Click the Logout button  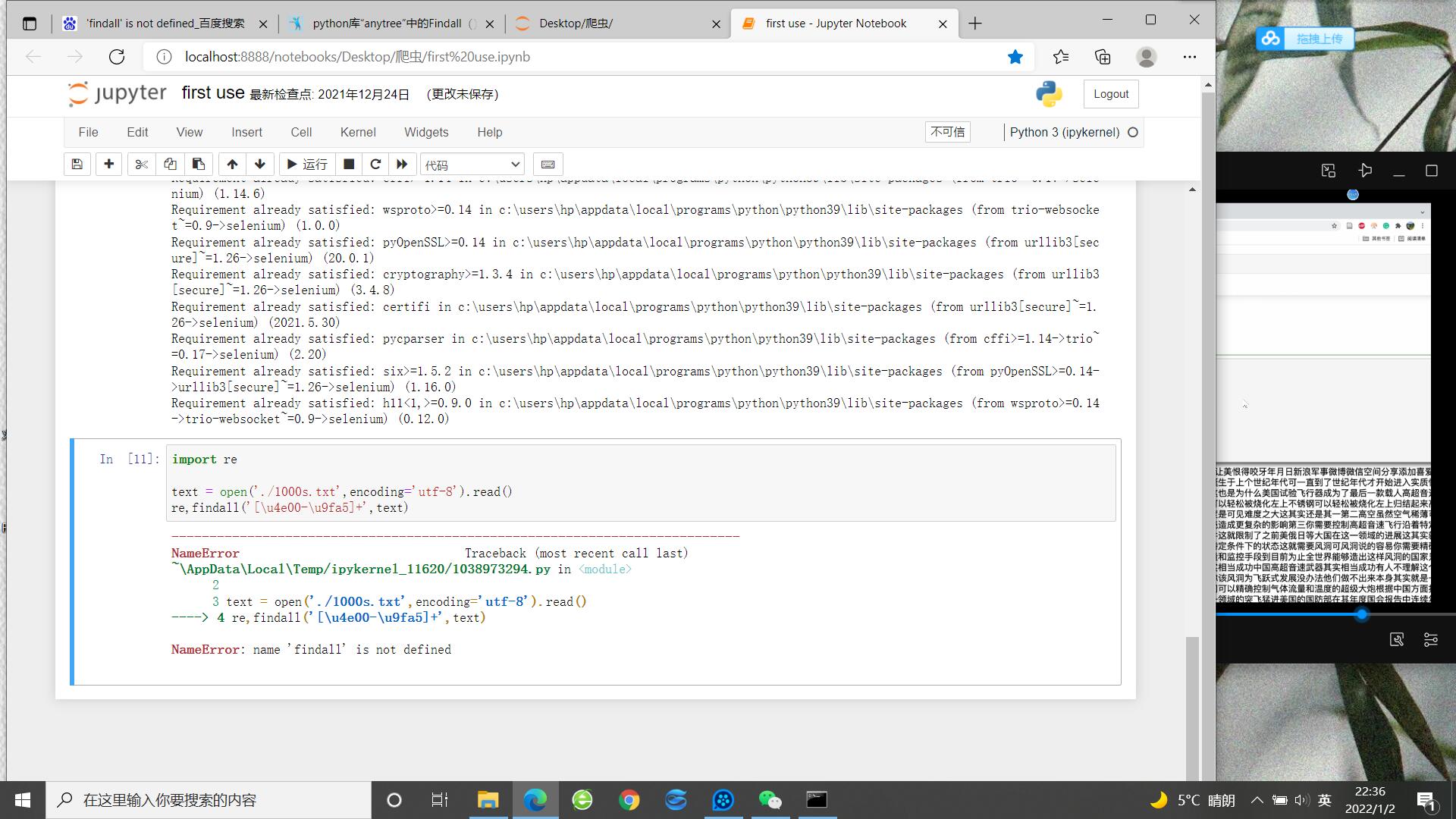tap(1110, 93)
